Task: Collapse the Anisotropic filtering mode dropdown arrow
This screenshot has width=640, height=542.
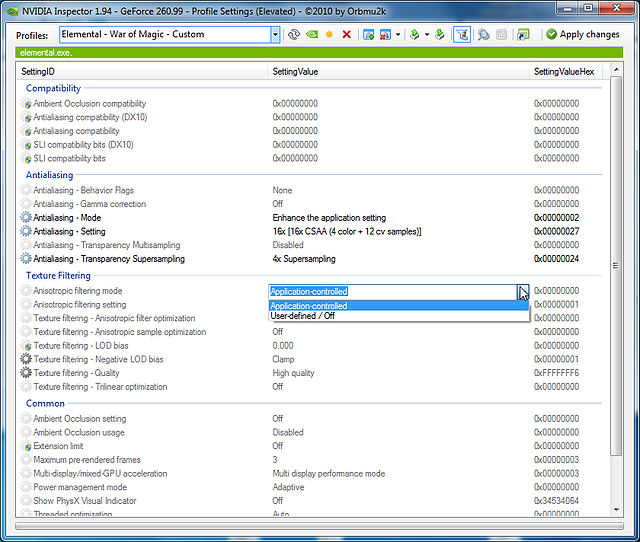Action: coord(523,292)
